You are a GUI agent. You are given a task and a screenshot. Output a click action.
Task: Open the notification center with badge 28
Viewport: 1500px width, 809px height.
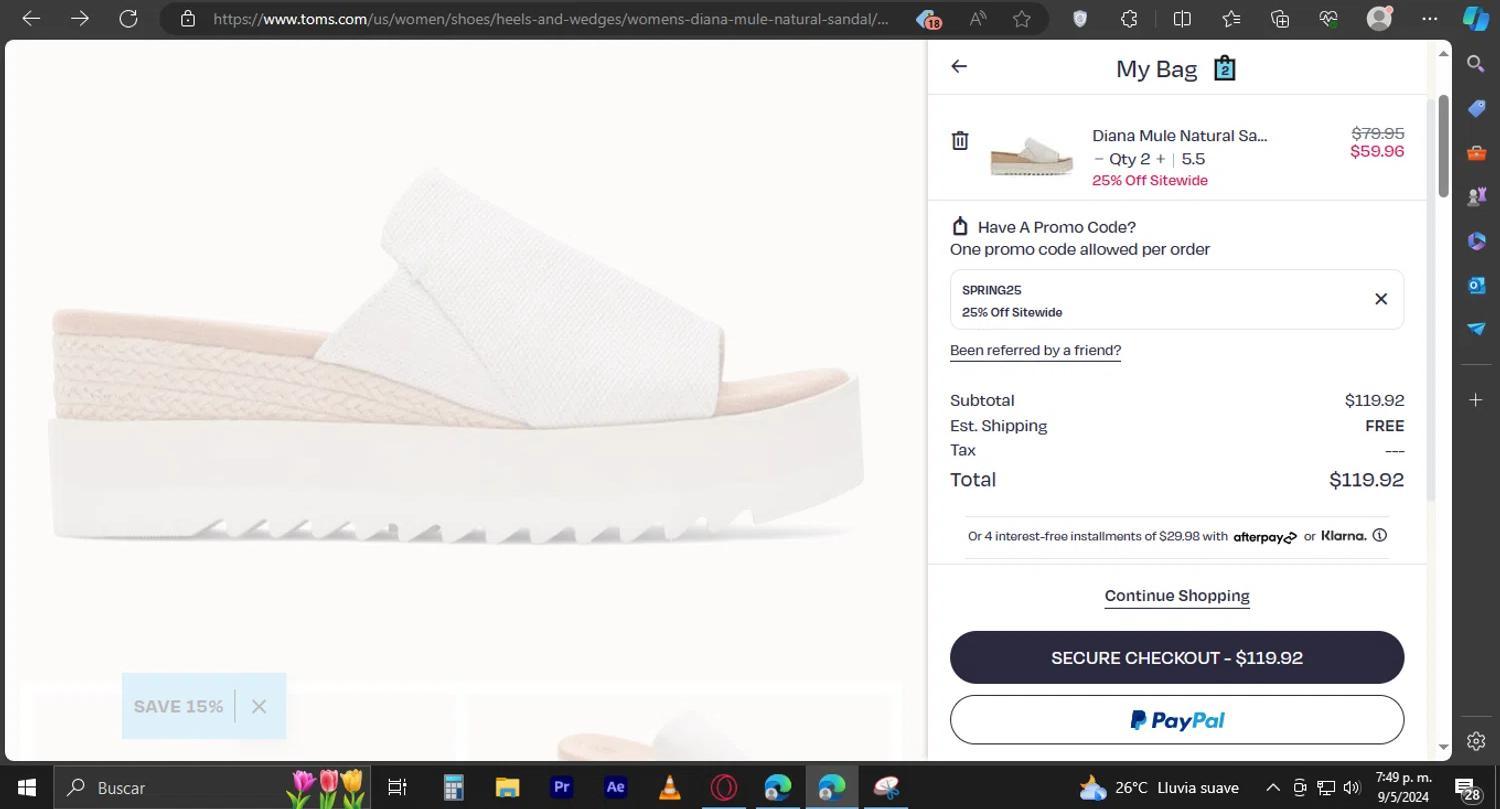tap(1467, 788)
